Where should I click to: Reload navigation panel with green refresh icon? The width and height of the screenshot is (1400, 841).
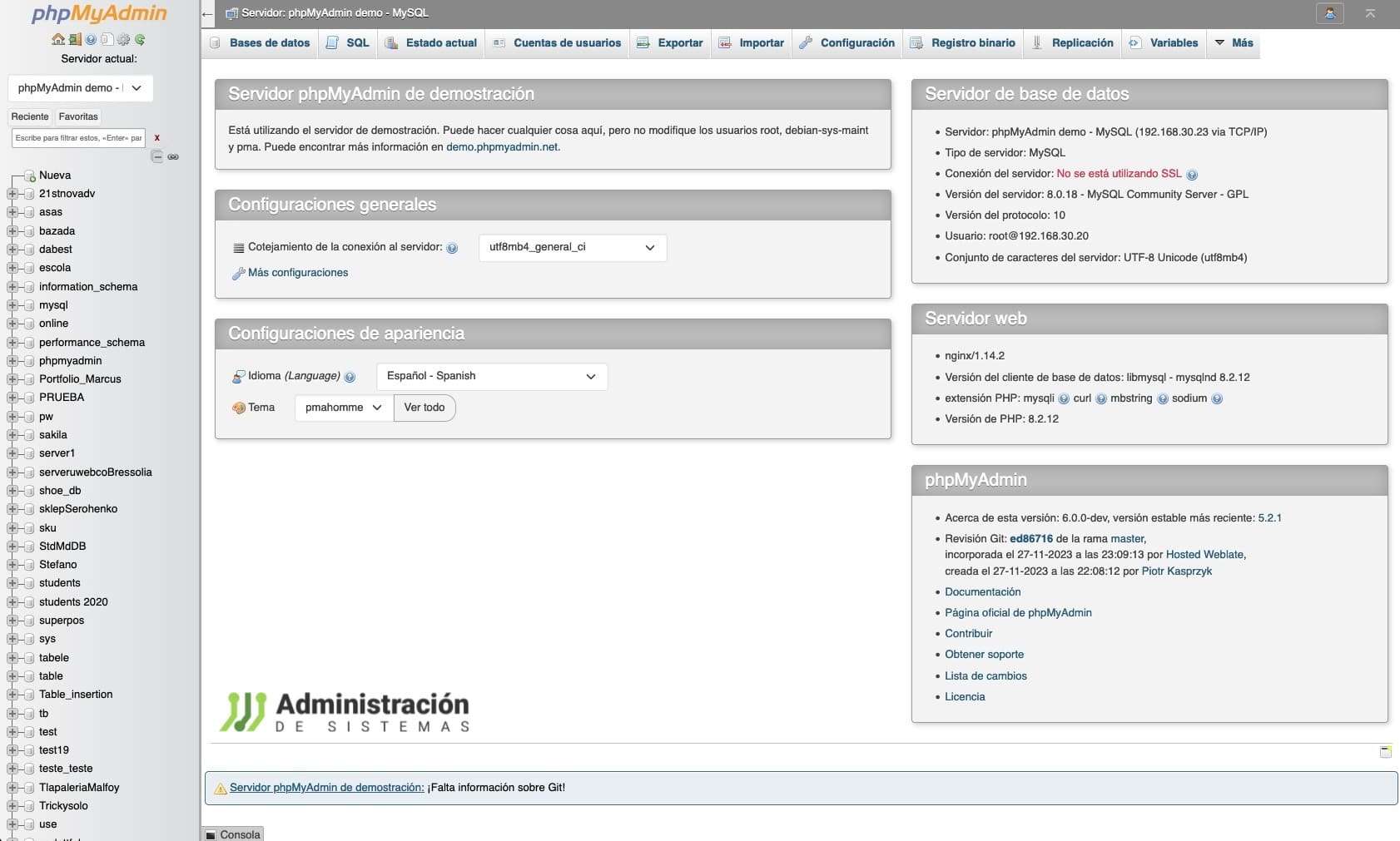click(x=140, y=39)
